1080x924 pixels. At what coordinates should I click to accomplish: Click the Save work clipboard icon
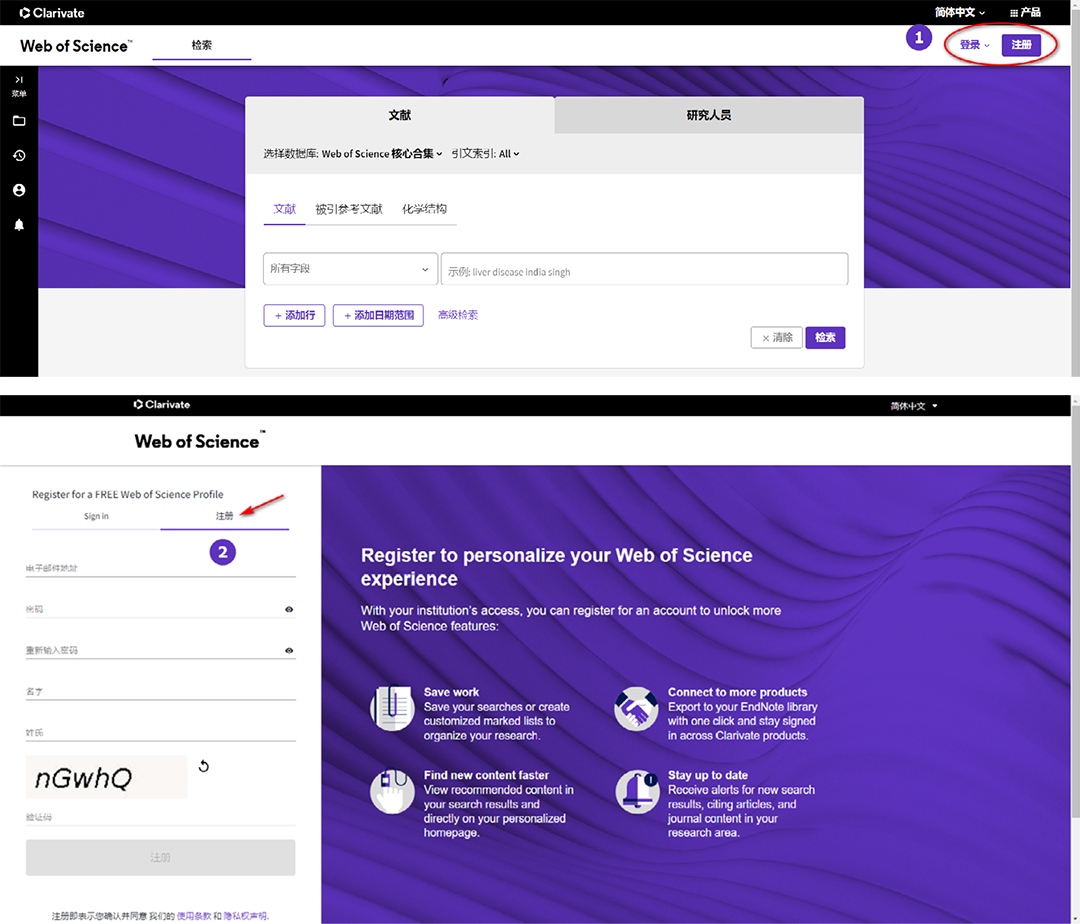[392, 708]
